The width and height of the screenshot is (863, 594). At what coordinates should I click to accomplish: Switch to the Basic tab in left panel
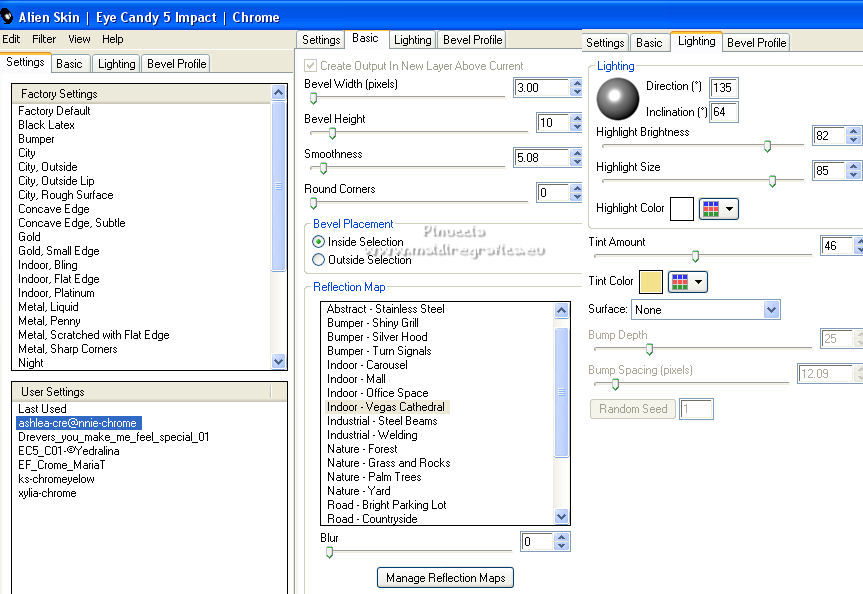click(x=69, y=64)
